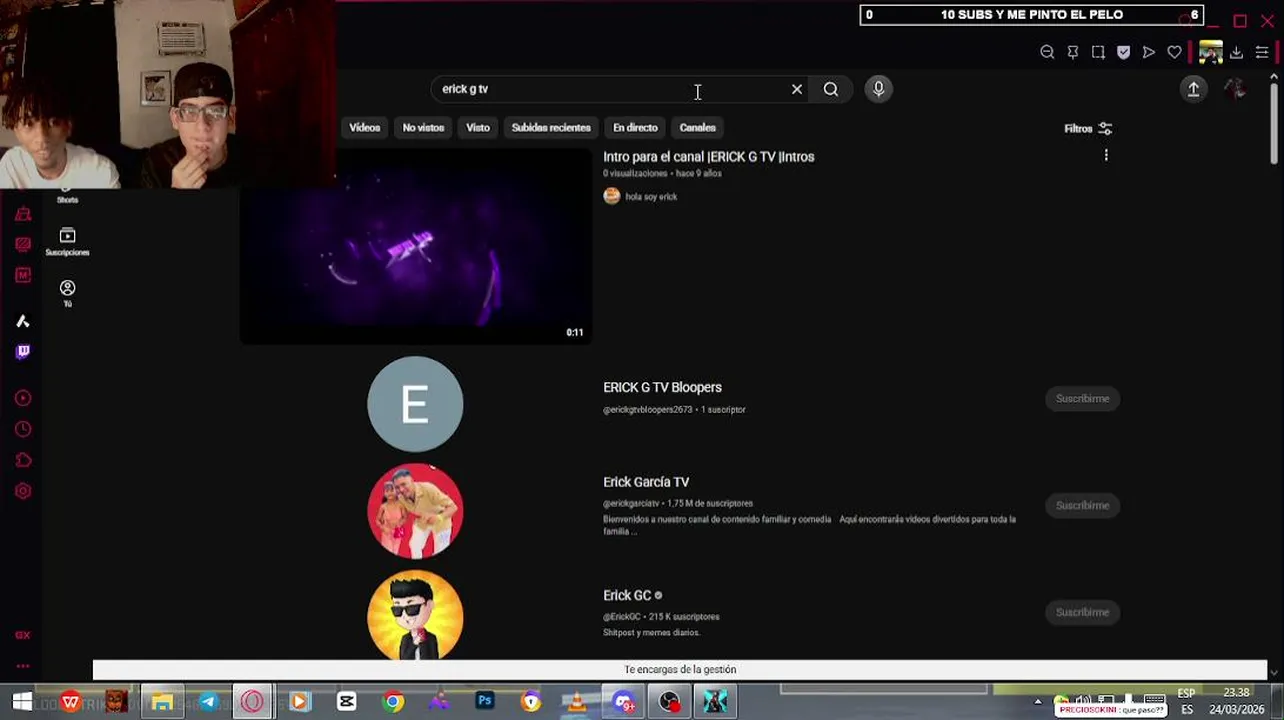Take a snapshot with the Opera capture icon
The height and width of the screenshot is (720, 1284).
pos(1098,52)
